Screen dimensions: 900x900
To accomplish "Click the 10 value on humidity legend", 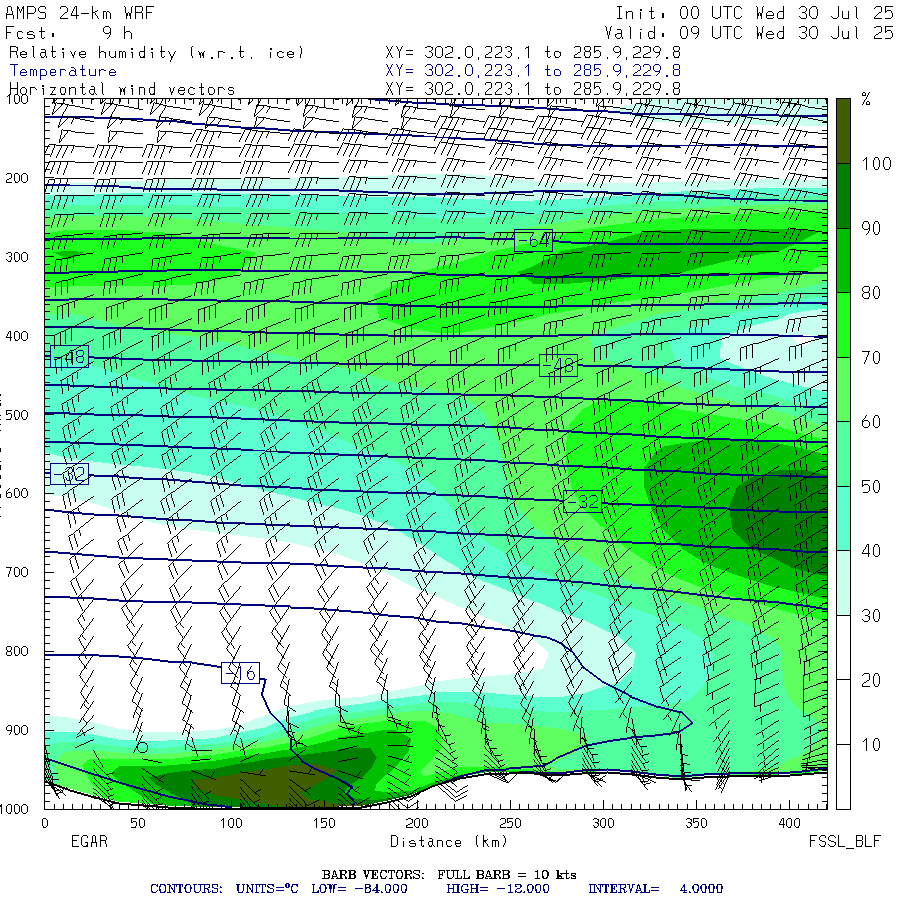I will point(871,745).
